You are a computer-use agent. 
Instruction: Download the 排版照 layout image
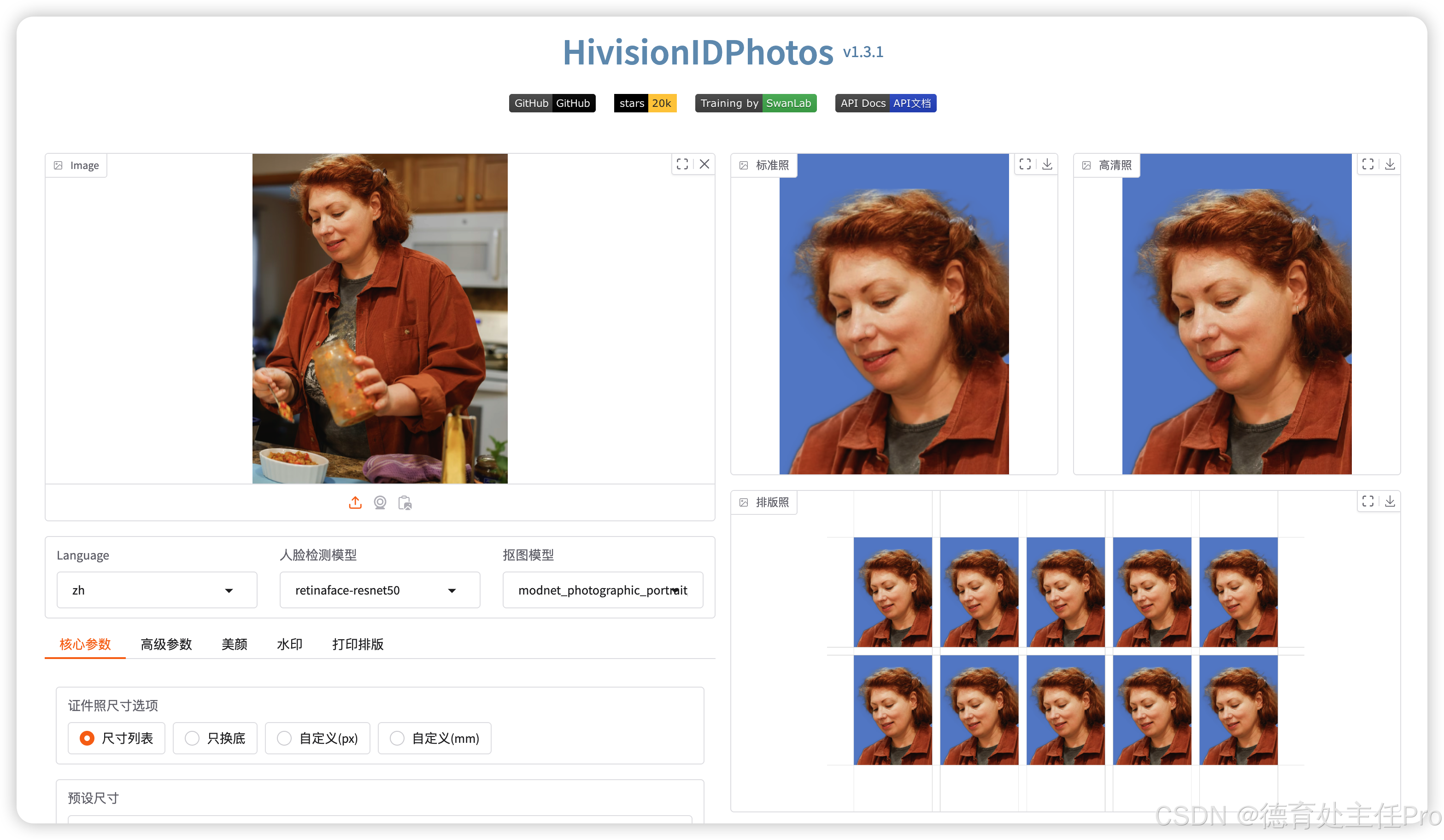(x=1390, y=502)
